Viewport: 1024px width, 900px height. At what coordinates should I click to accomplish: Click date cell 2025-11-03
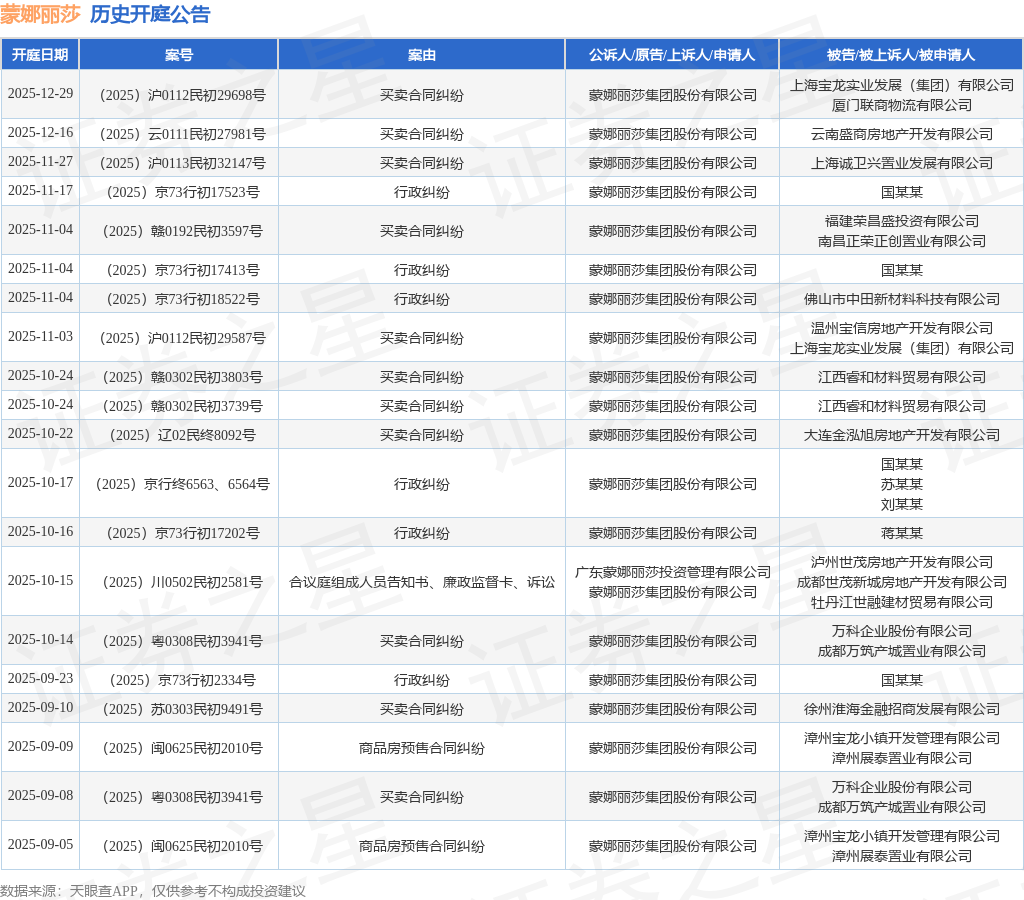point(40,336)
